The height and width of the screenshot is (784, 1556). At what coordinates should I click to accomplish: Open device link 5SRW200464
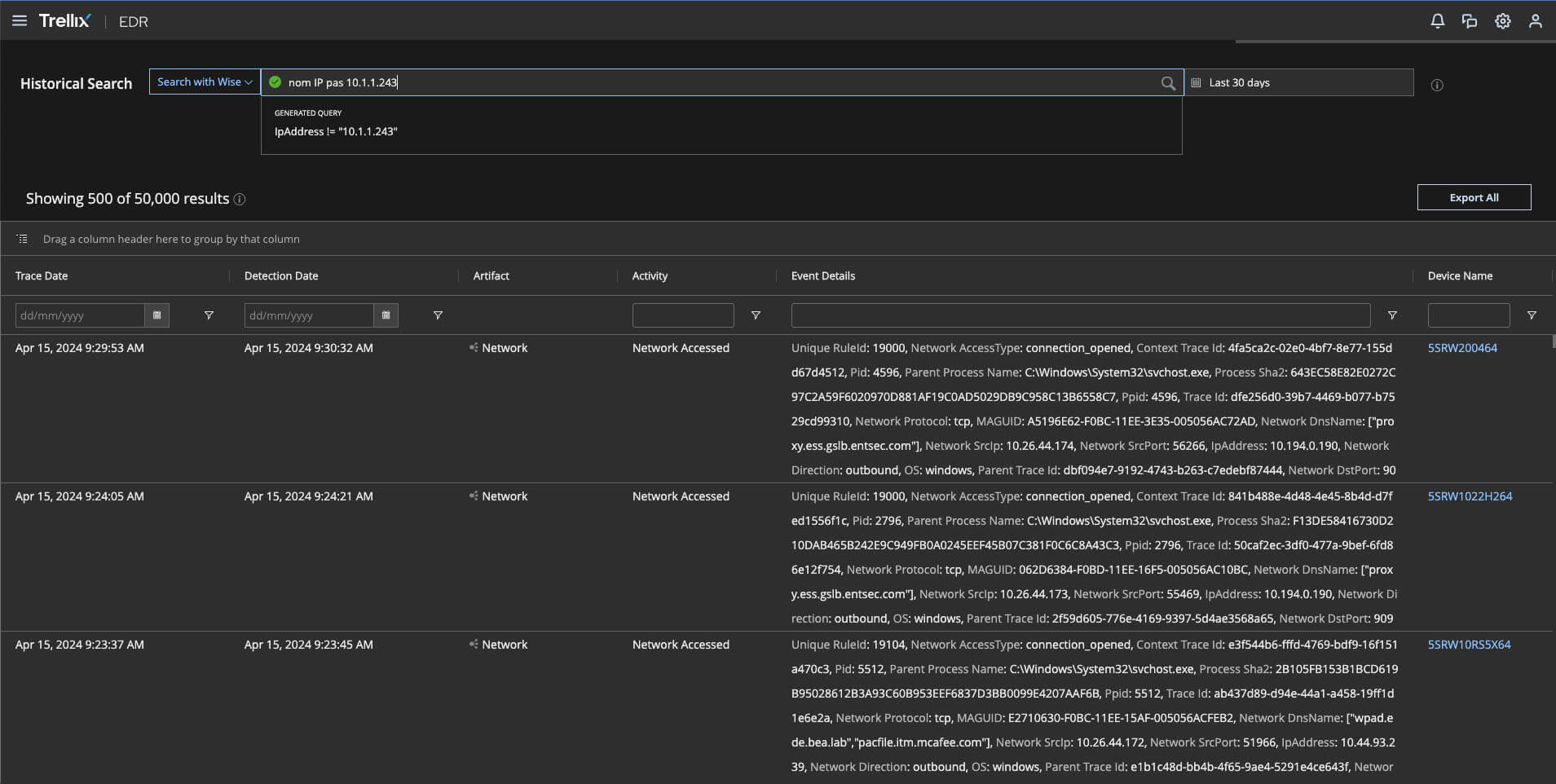point(1462,348)
